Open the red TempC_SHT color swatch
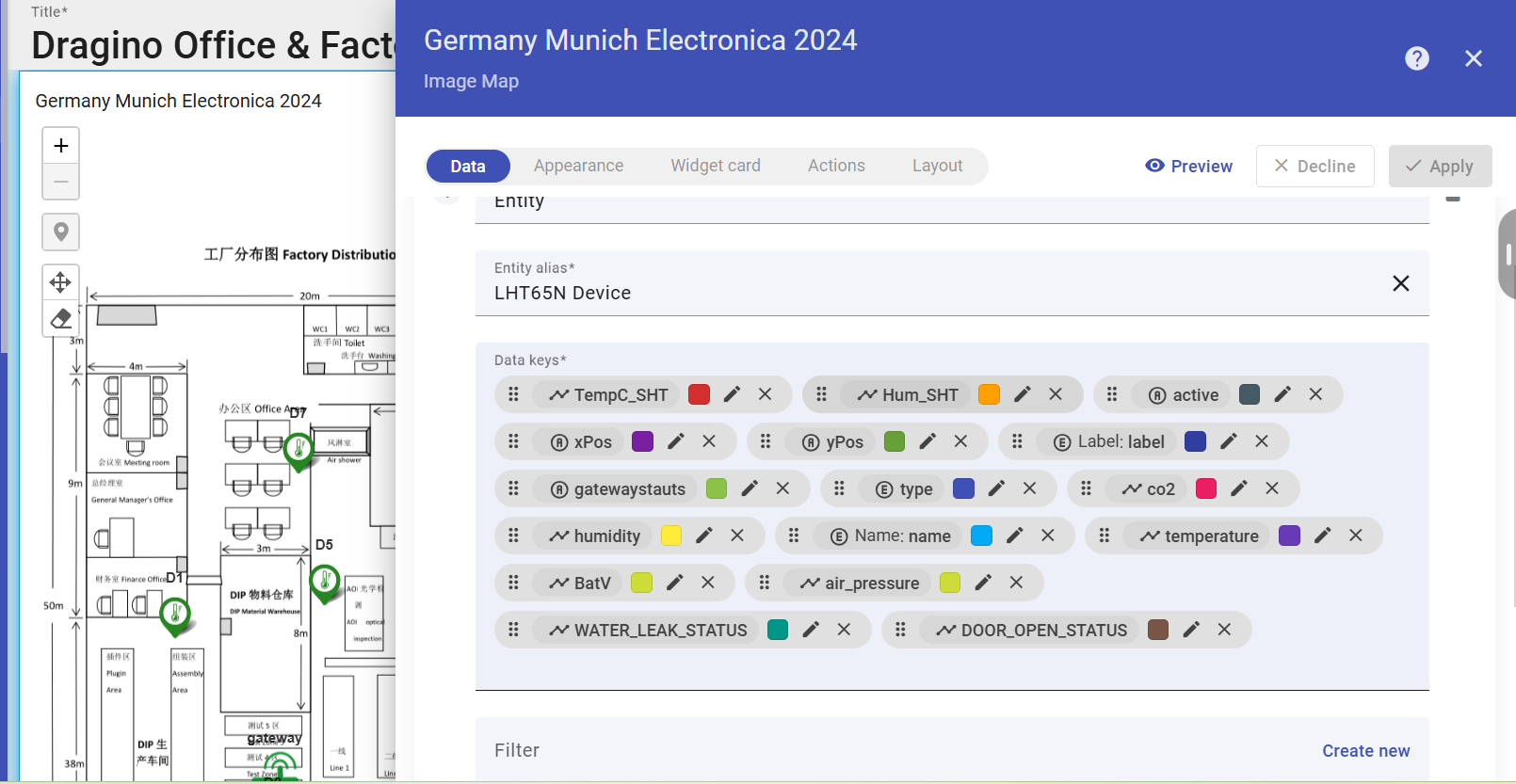Image resolution: width=1516 pixels, height=784 pixels. click(x=699, y=394)
